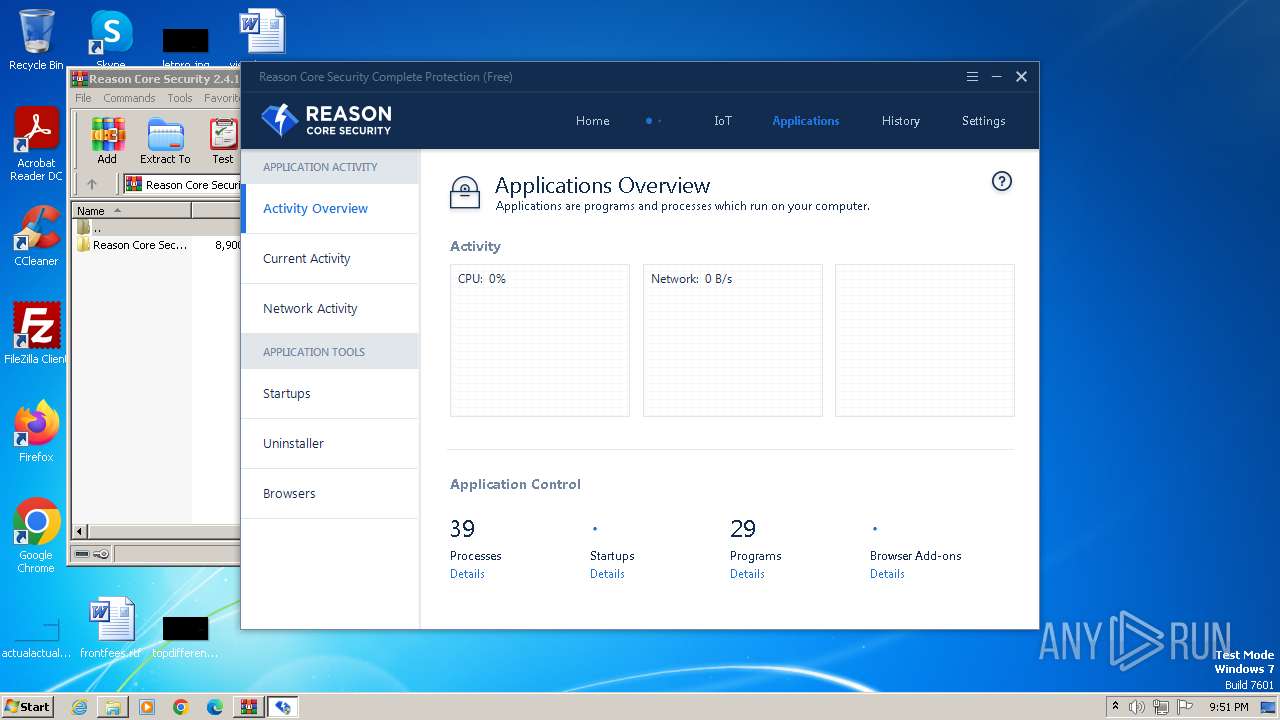Open WinRAR Tools menu
Image resolution: width=1280 pixels, height=720 pixels.
point(180,98)
